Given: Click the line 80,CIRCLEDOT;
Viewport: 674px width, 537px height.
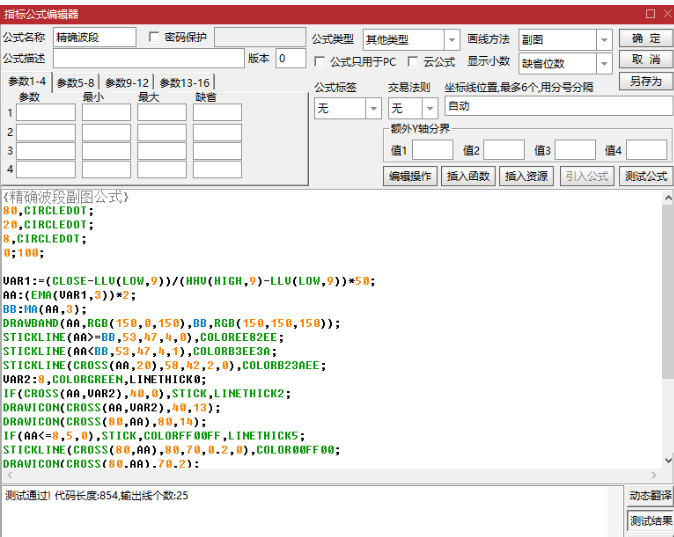Looking at the screenshot, I should pyautogui.click(x=48, y=211).
